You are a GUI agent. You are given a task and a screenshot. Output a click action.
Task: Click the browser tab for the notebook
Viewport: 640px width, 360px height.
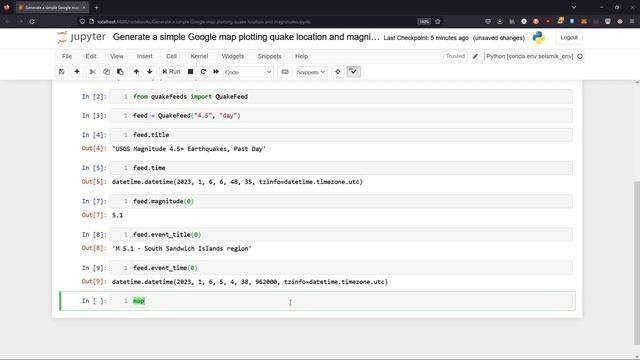pyautogui.click(x=52, y=7)
